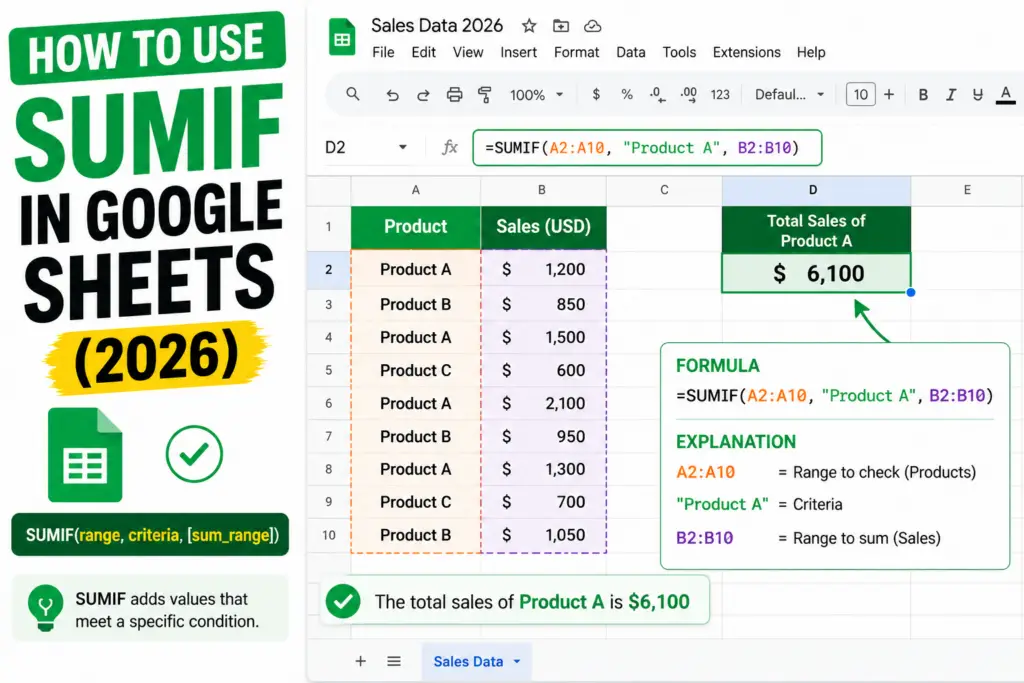The image size is (1024, 683).
Task: Select Product A in row 4
Action: (415, 338)
